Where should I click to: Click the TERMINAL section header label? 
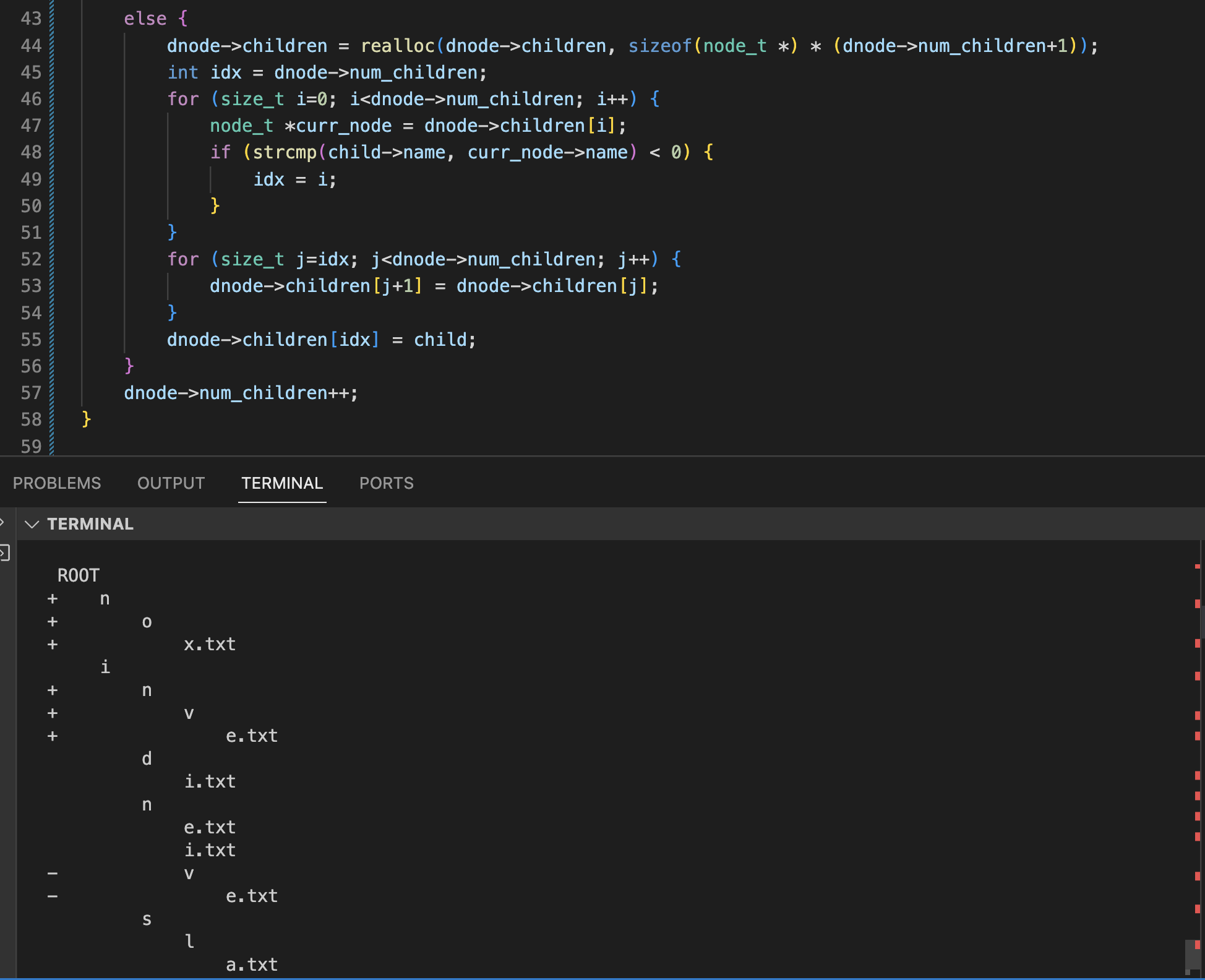(x=90, y=524)
